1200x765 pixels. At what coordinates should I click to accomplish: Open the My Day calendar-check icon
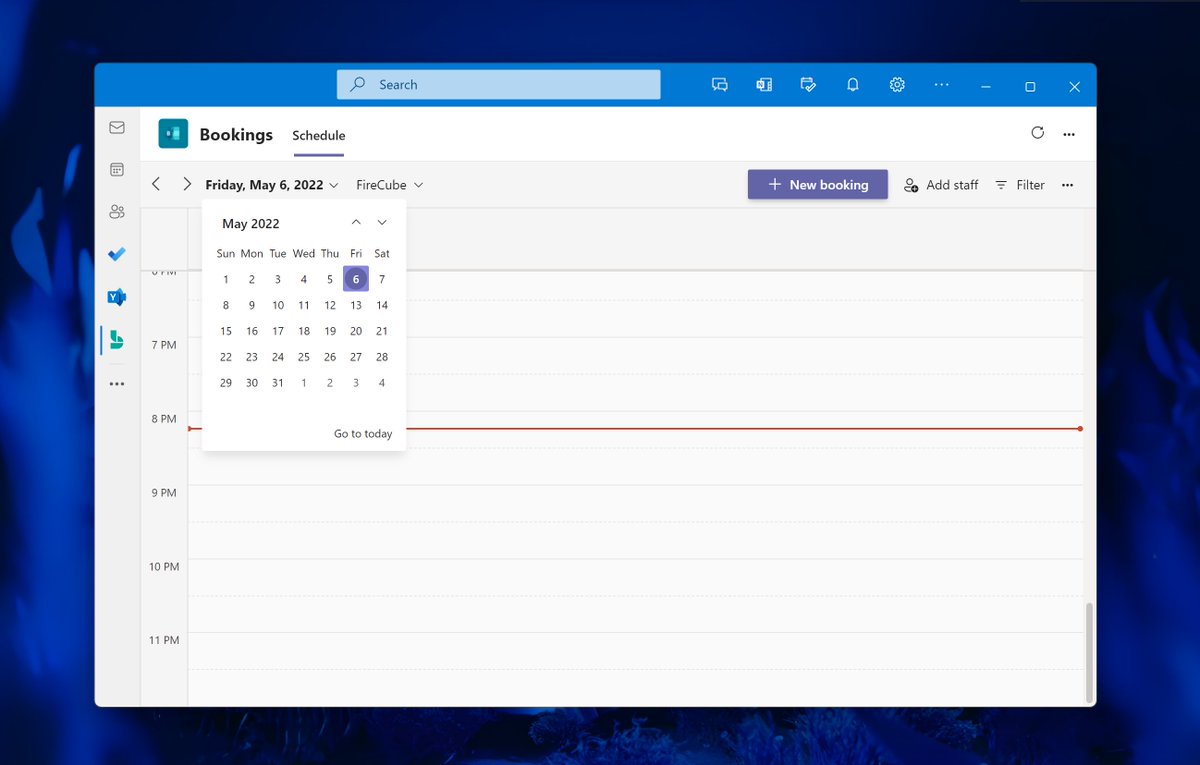click(x=808, y=85)
